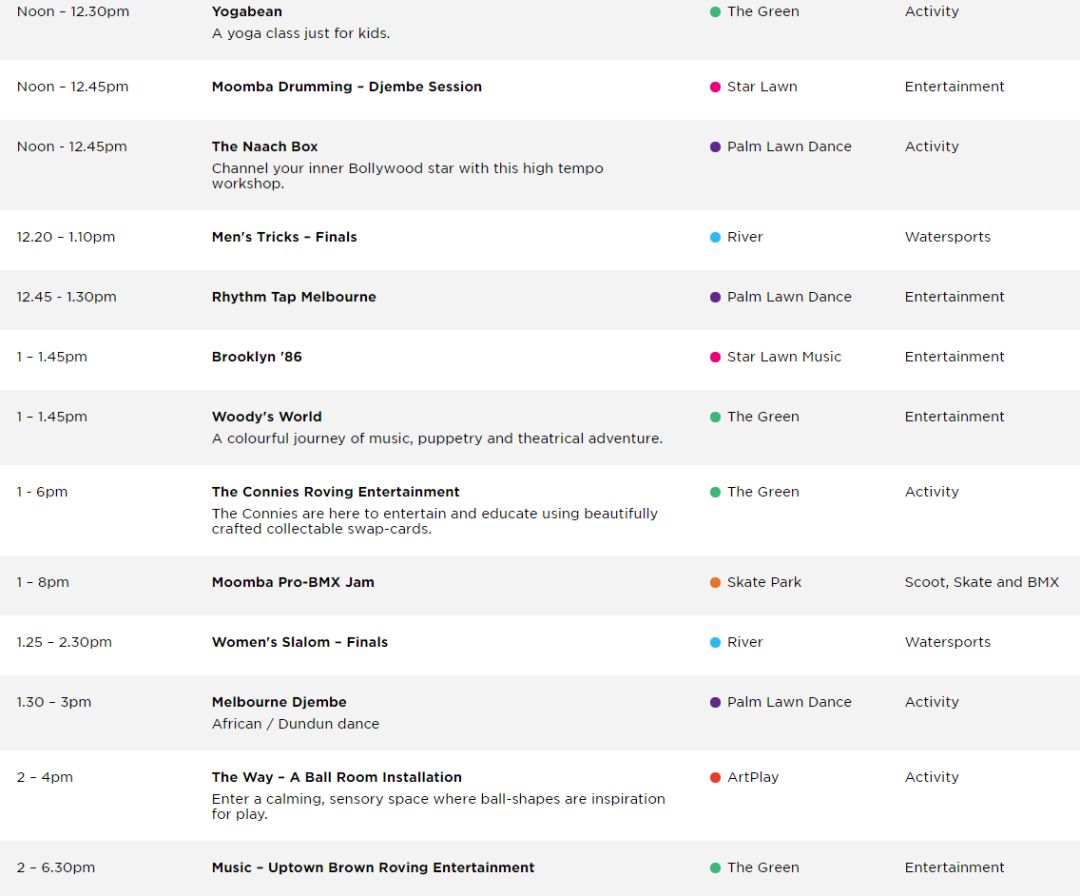The height and width of the screenshot is (896, 1080).
Task: Open Men's Tricks – Finals listing
Action: (x=284, y=237)
